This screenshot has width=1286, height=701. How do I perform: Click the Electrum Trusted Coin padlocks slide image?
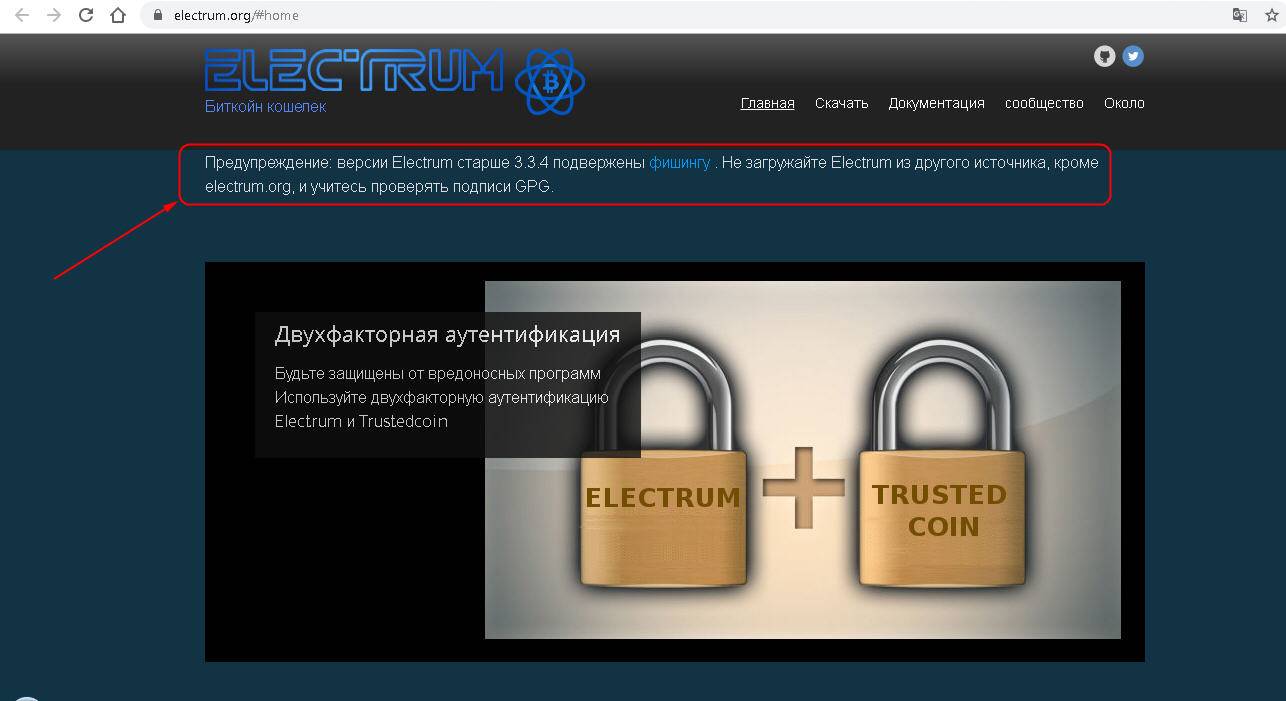tap(802, 460)
